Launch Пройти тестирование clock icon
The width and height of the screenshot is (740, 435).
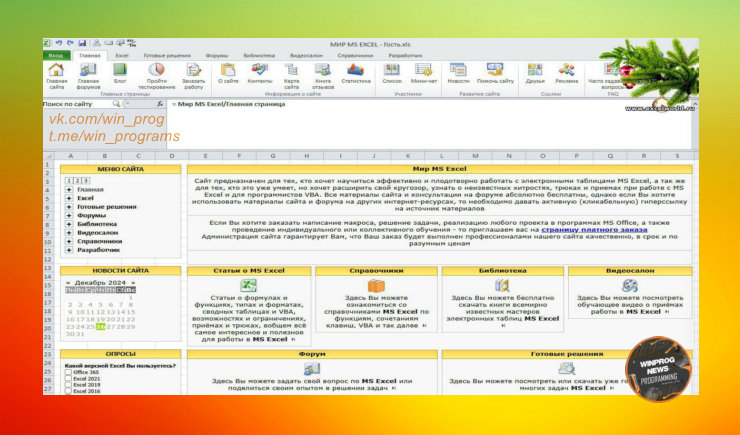(x=156, y=70)
